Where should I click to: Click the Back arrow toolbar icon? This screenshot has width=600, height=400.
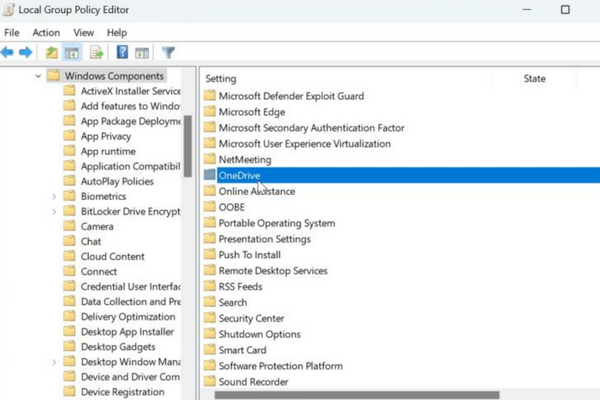(x=7, y=52)
